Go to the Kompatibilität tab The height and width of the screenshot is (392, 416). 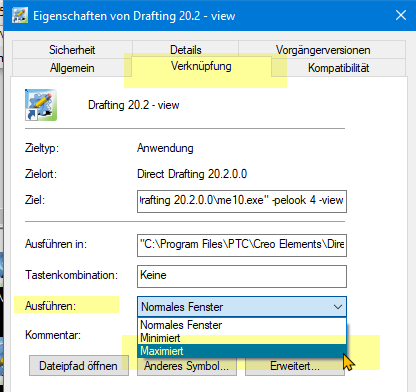(x=338, y=68)
